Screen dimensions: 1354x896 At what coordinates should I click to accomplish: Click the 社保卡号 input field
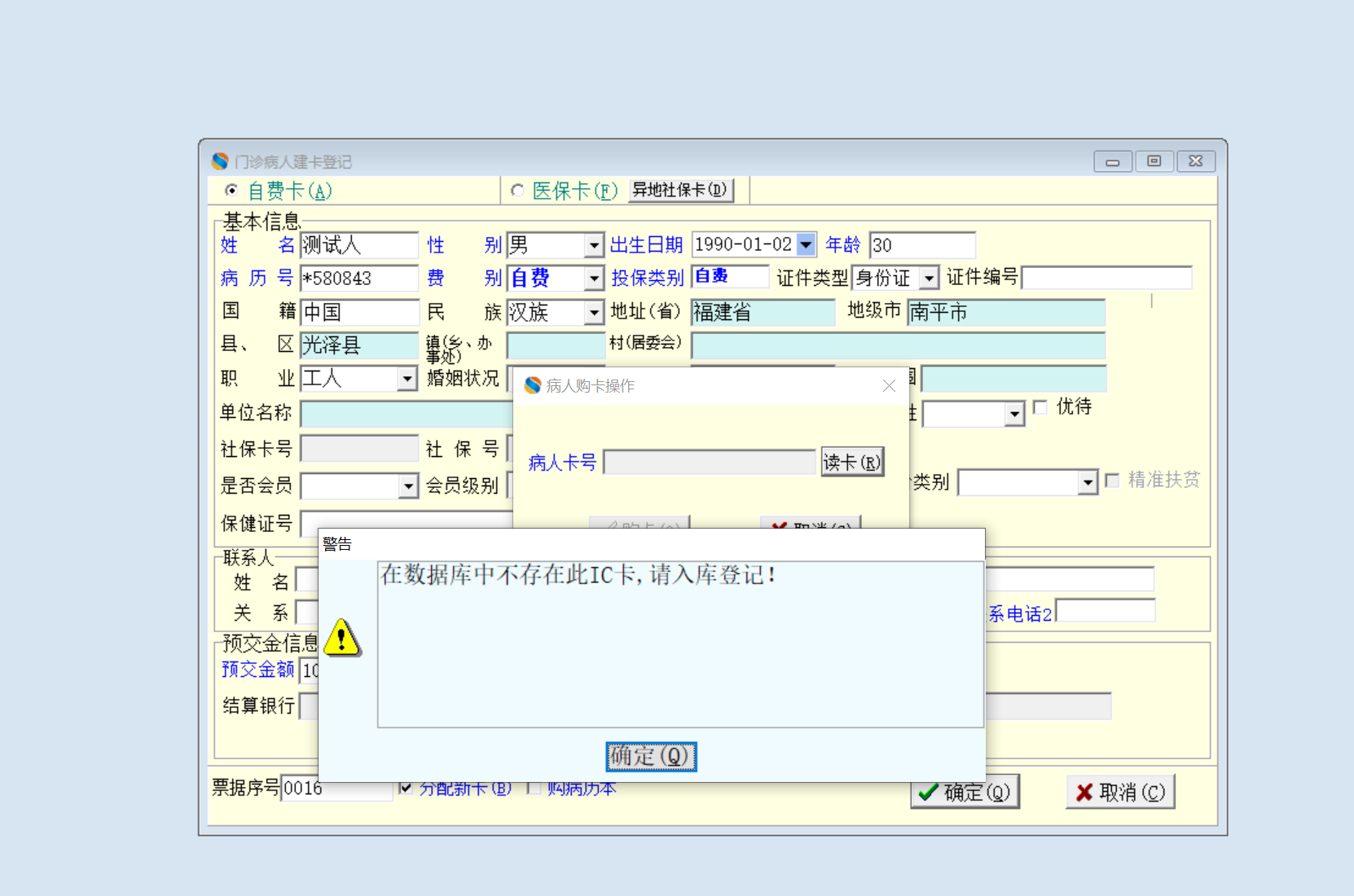359,448
